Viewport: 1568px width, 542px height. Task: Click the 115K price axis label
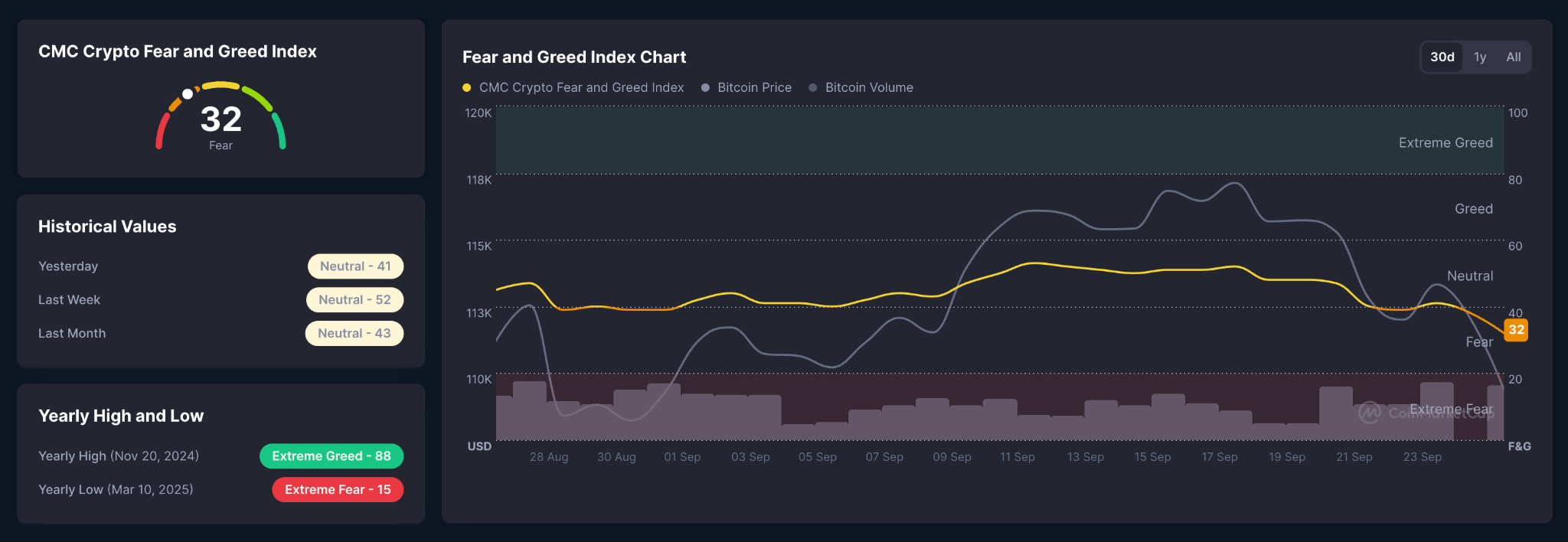(479, 247)
